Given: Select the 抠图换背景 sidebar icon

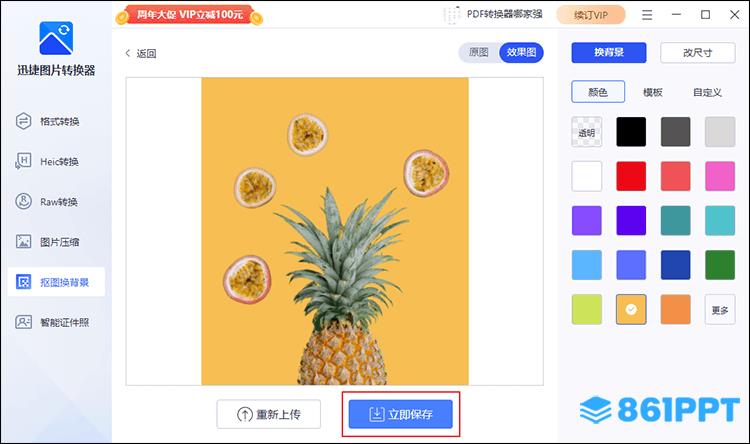Looking at the screenshot, I should 23,282.
